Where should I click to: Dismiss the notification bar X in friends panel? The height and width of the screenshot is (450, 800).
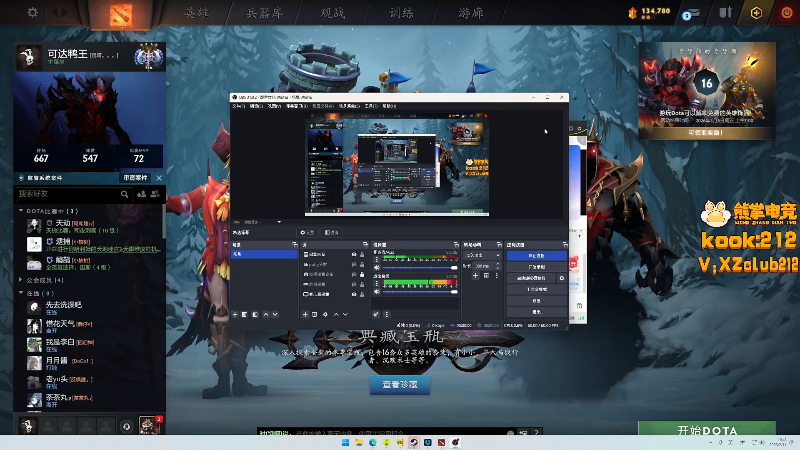pyautogui.click(x=159, y=178)
